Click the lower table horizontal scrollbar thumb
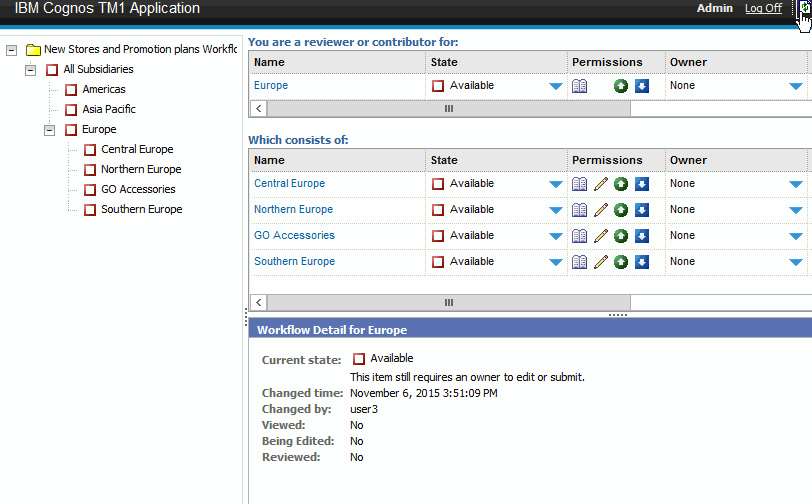 click(x=448, y=302)
